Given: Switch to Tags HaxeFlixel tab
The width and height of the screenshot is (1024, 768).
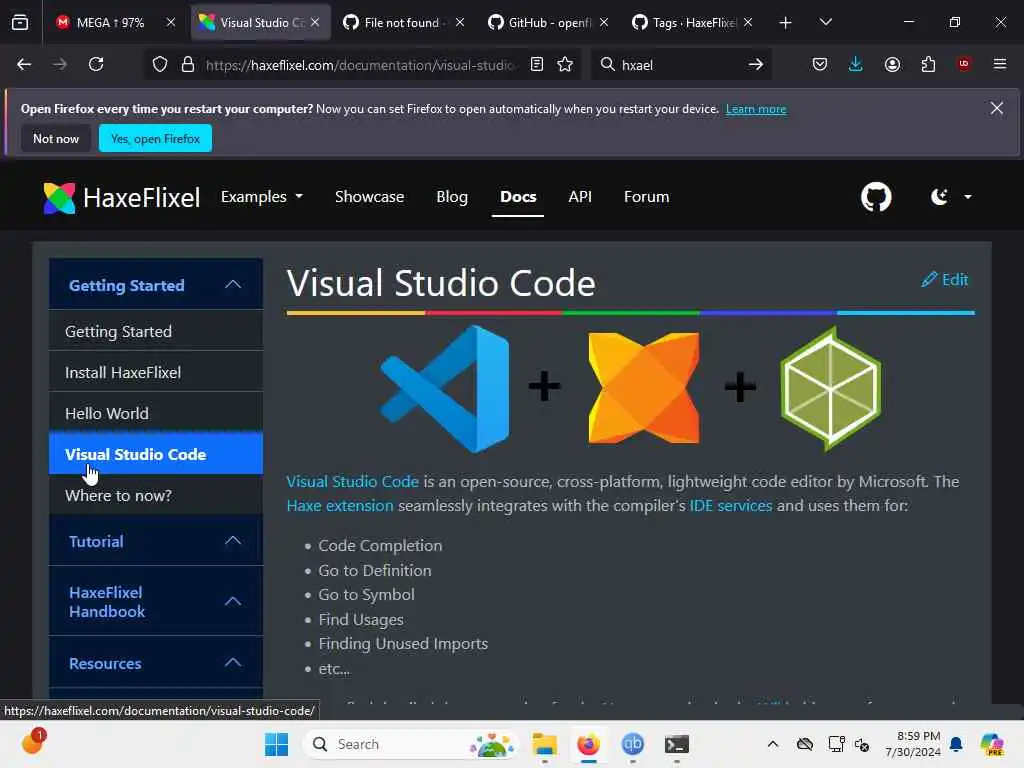Looking at the screenshot, I should tap(691, 23).
